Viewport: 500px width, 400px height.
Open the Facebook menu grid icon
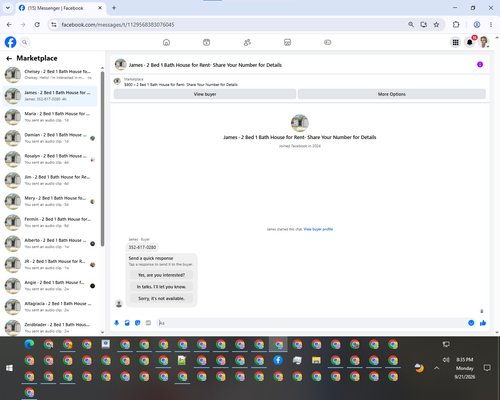coord(455,42)
